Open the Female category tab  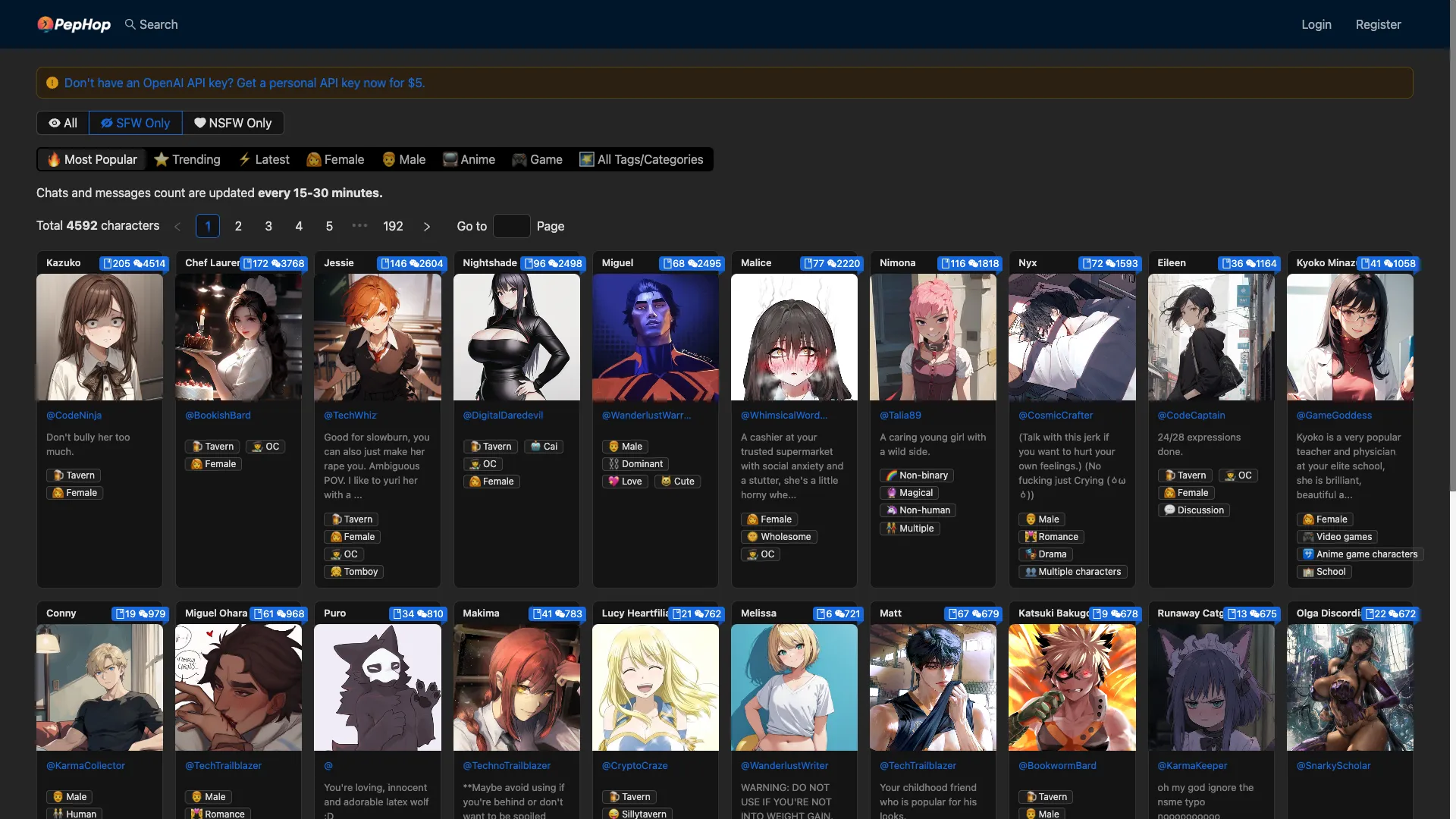[x=335, y=159]
